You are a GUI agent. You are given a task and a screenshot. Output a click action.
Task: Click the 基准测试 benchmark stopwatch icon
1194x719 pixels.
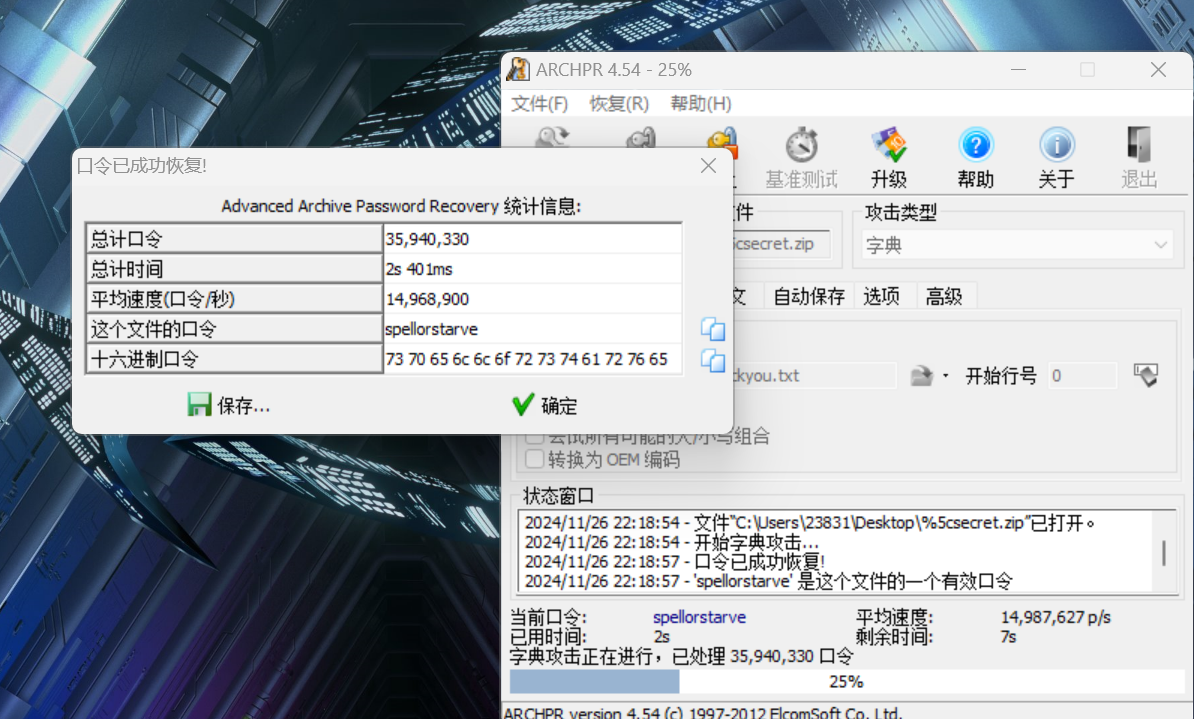tap(802, 145)
